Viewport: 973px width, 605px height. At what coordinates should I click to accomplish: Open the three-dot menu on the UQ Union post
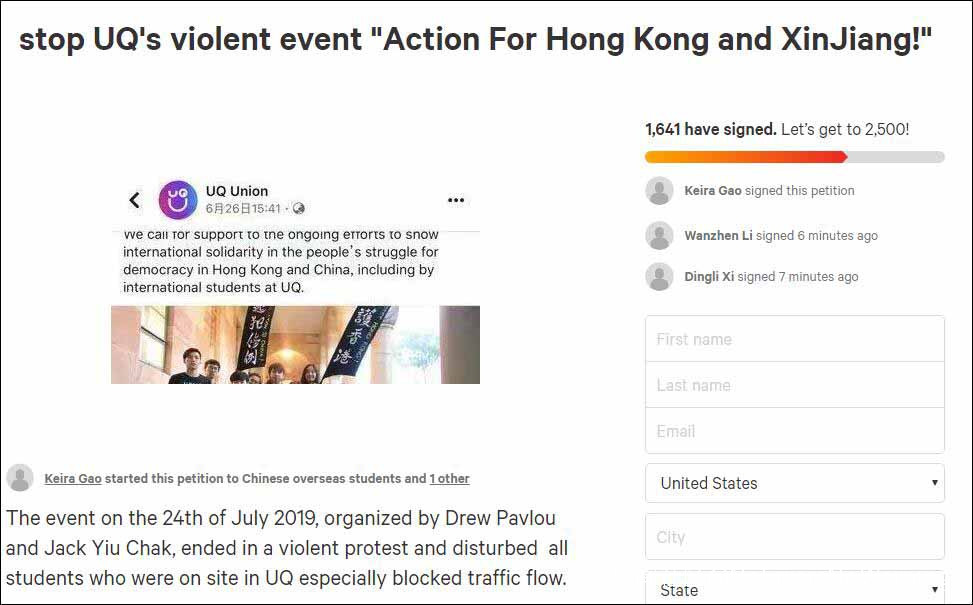coord(456,200)
